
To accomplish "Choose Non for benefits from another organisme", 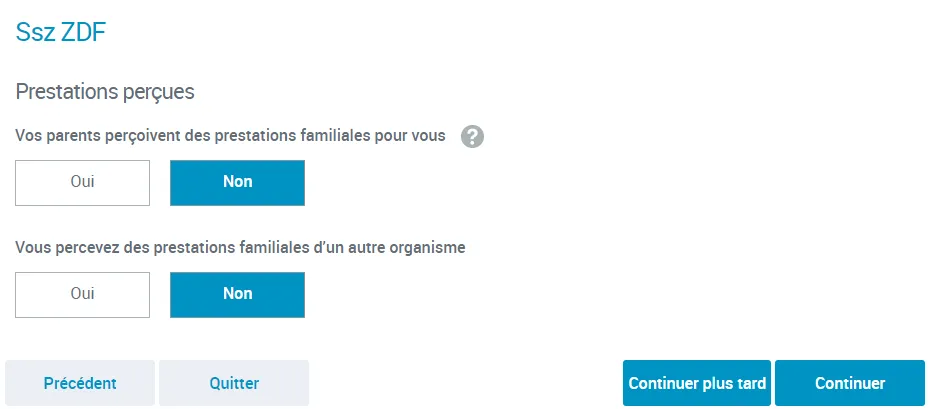I will pos(237,294).
